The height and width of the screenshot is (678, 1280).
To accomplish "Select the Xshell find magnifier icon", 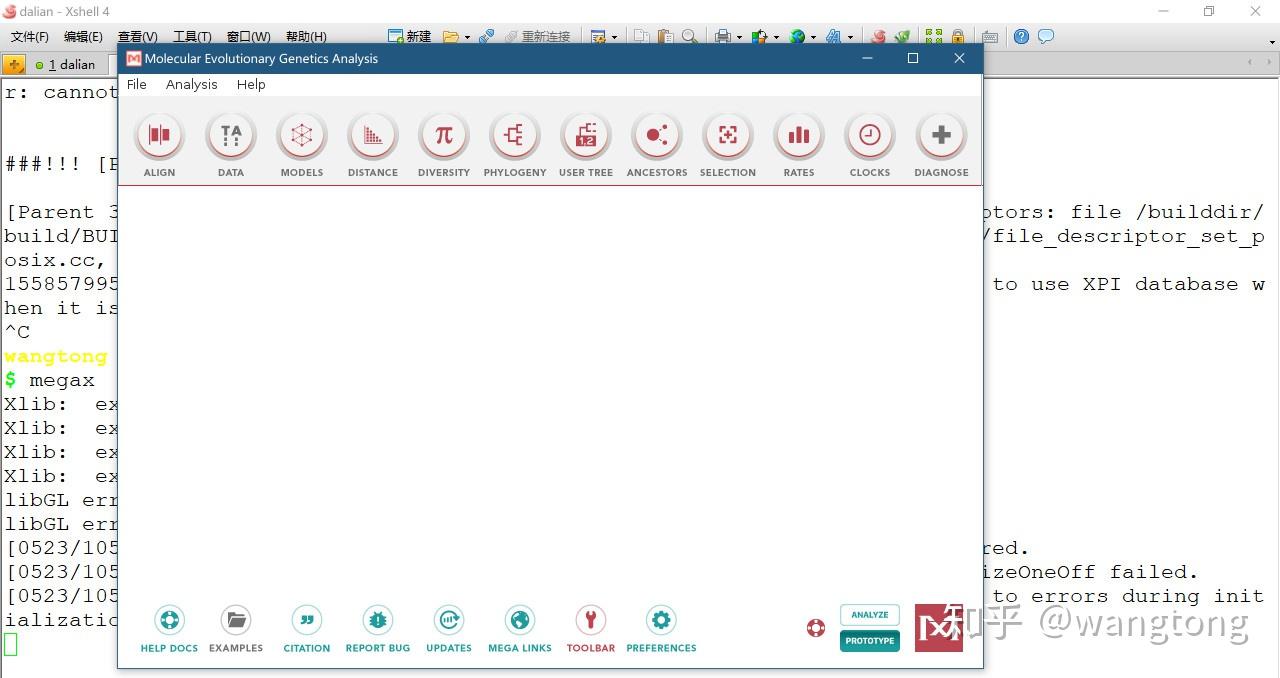I will tap(690, 36).
